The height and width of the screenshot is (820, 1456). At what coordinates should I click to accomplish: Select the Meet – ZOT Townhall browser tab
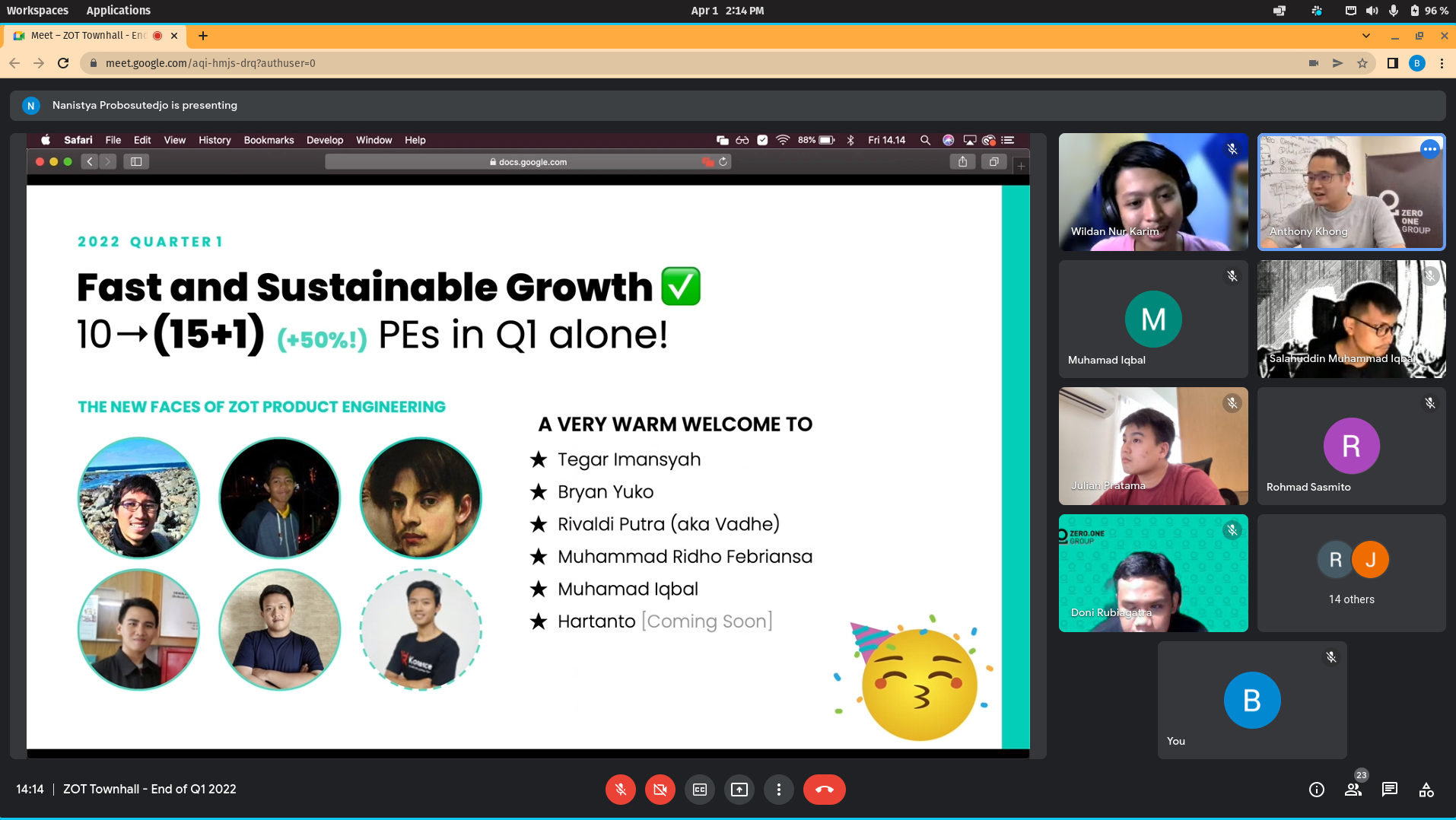[x=87, y=36]
